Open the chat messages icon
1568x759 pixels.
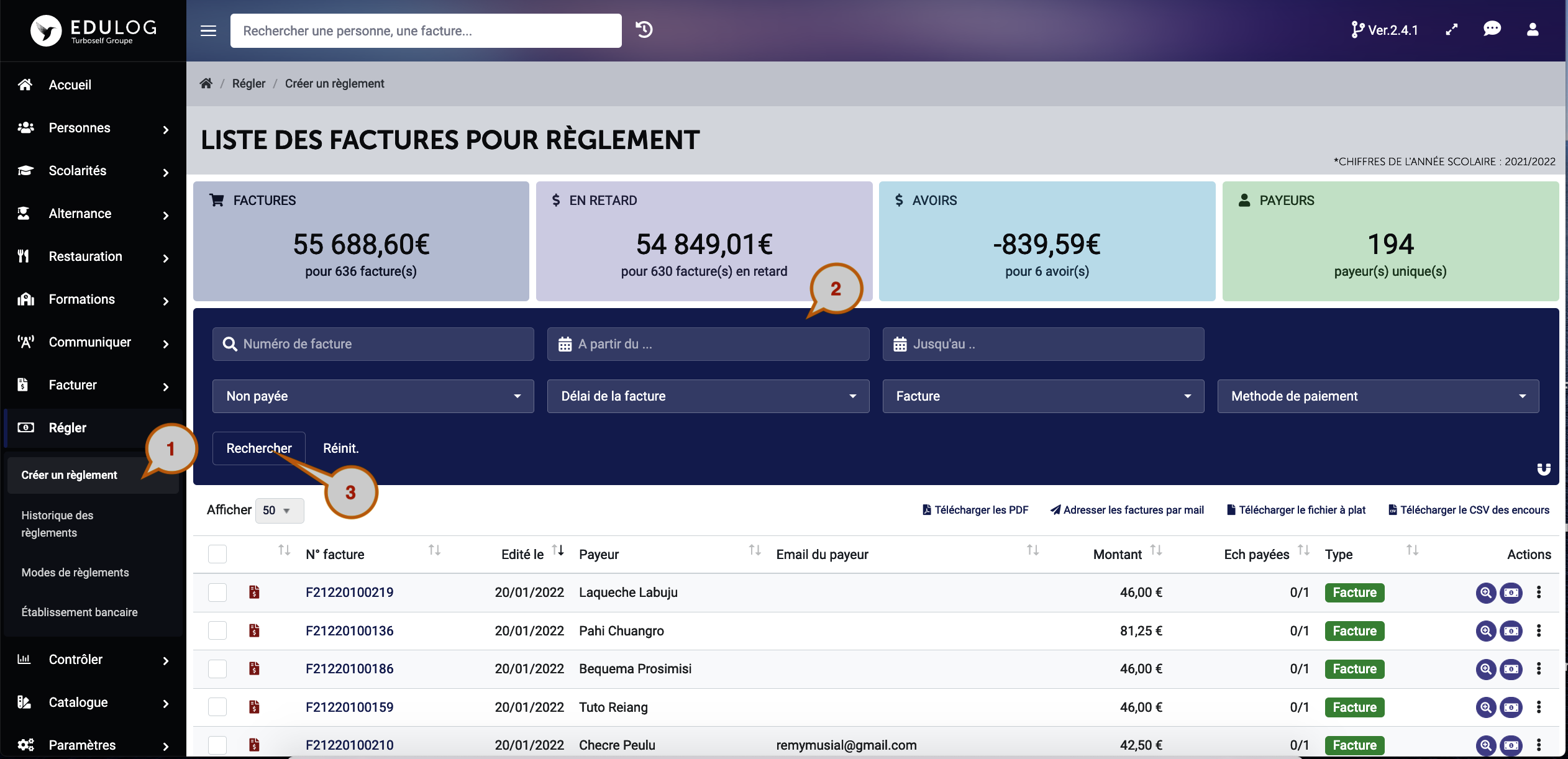(x=1492, y=29)
